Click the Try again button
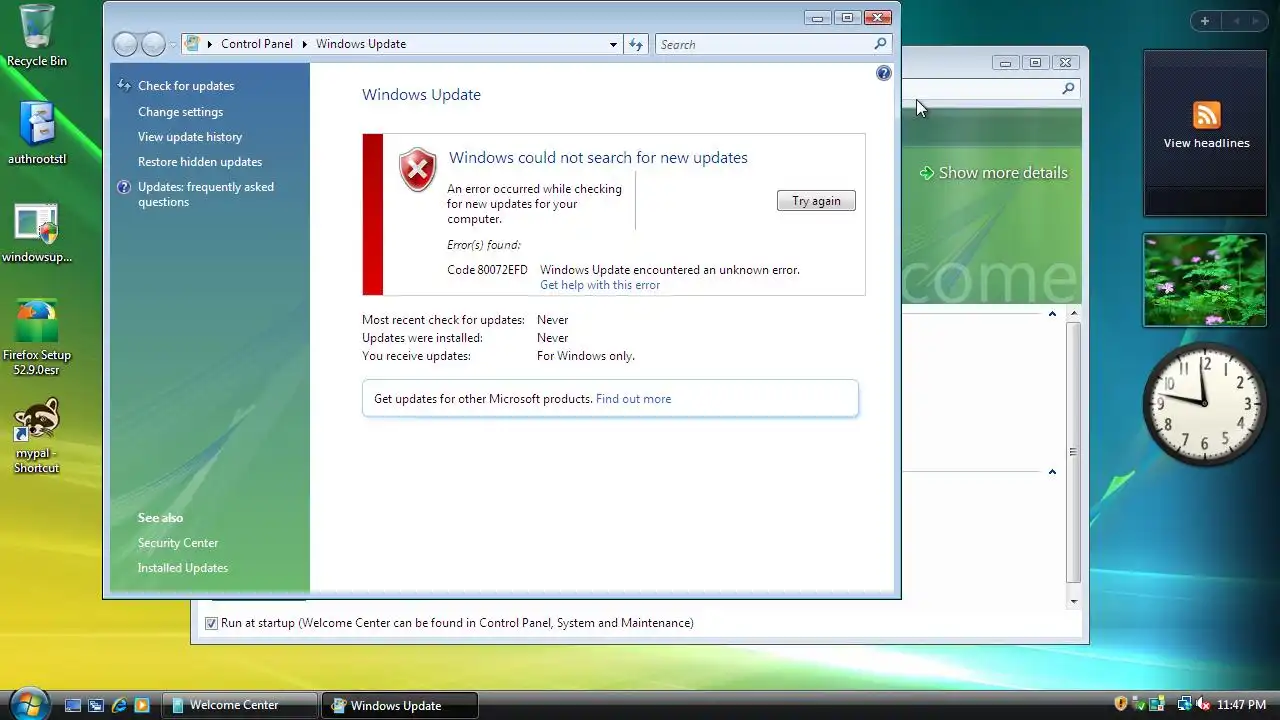The height and width of the screenshot is (720, 1280). pyautogui.click(x=816, y=201)
